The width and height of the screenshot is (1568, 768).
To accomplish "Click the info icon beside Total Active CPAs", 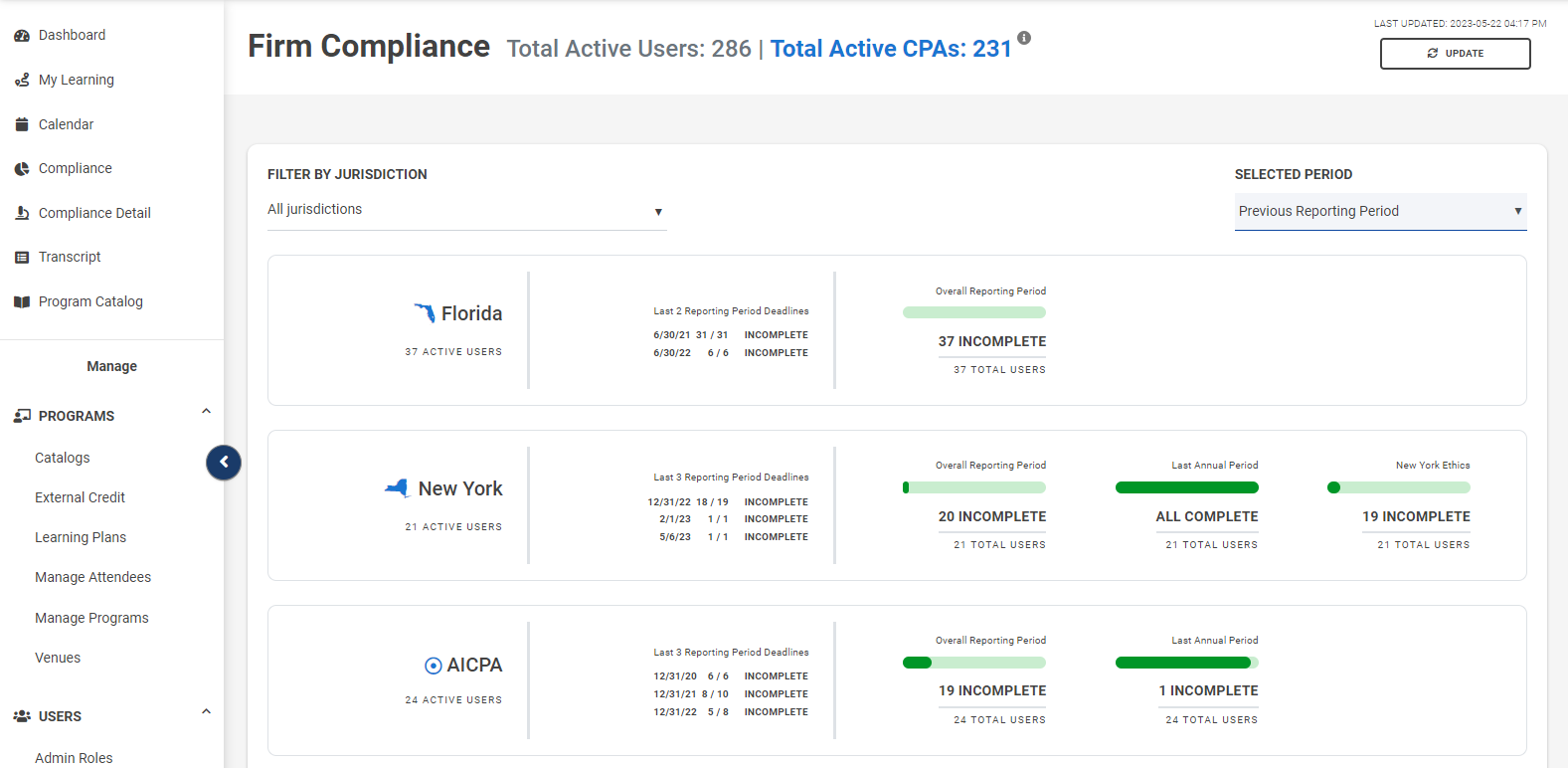I will pos(1024,38).
